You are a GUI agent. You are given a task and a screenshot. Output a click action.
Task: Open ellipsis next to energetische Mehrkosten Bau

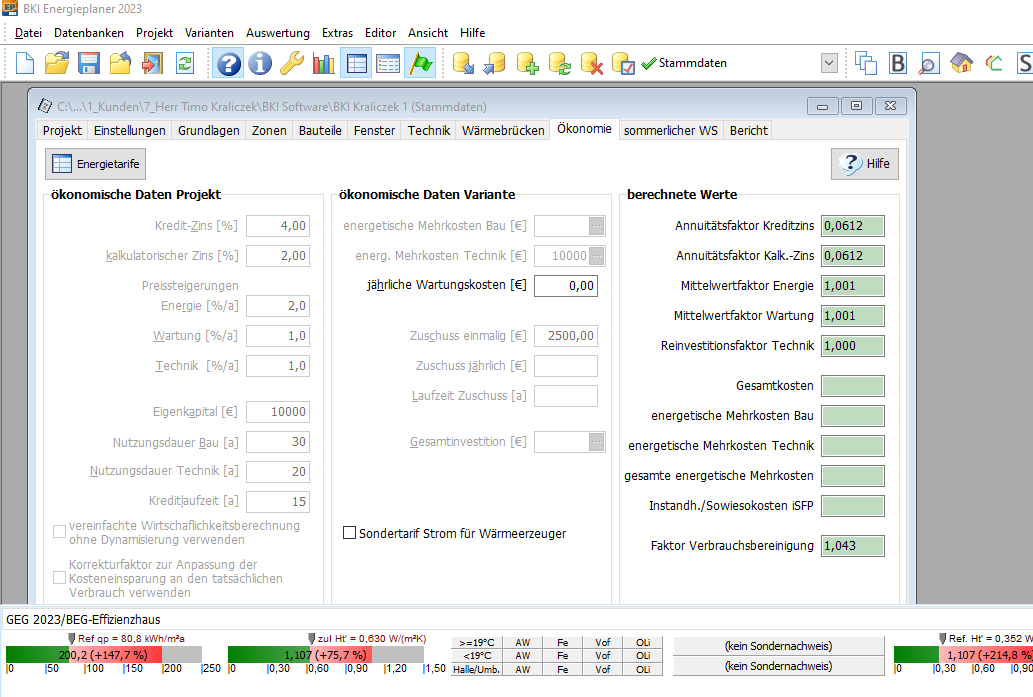coord(597,226)
